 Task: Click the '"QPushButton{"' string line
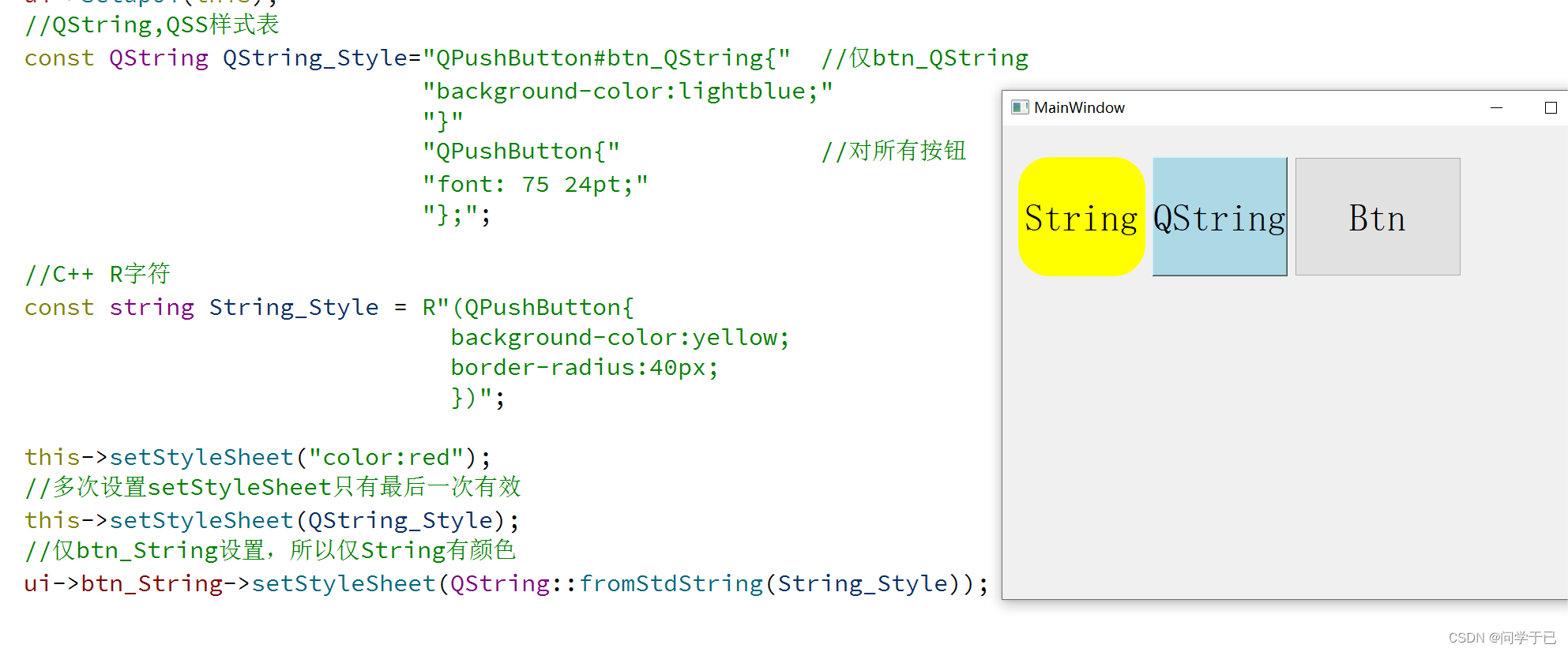click(x=521, y=151)
